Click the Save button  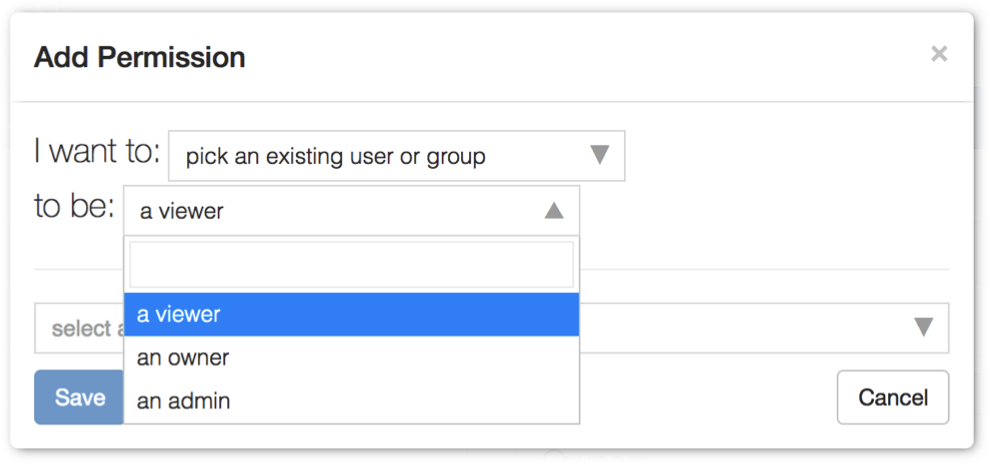(x=79, y=397)
